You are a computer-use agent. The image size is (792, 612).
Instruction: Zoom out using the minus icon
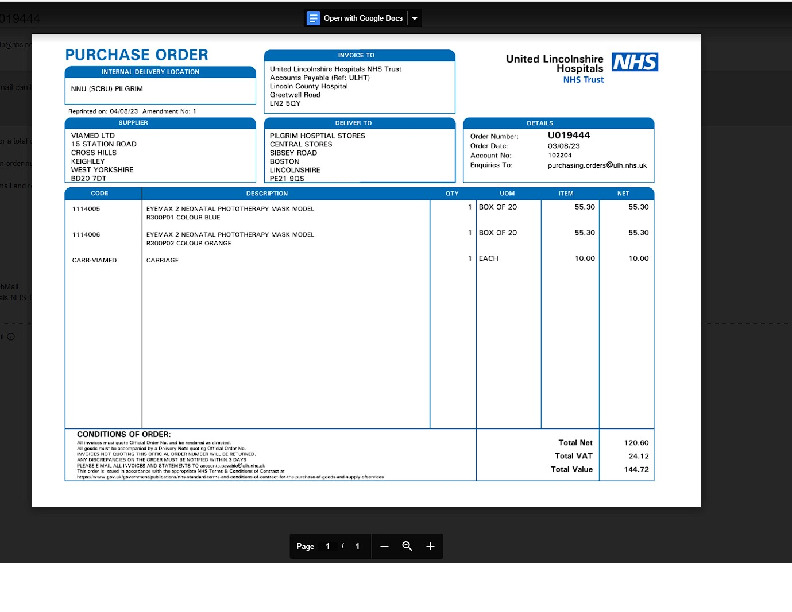click(x=384, y=546)
